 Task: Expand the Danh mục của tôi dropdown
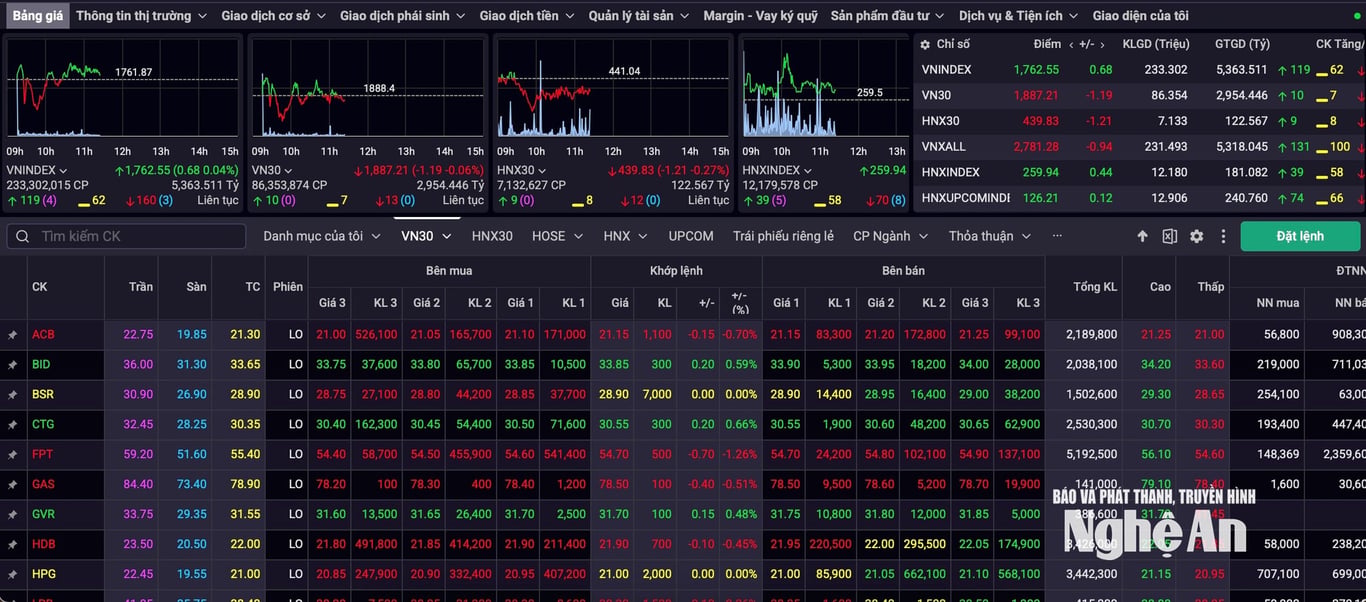click(322, 236)
